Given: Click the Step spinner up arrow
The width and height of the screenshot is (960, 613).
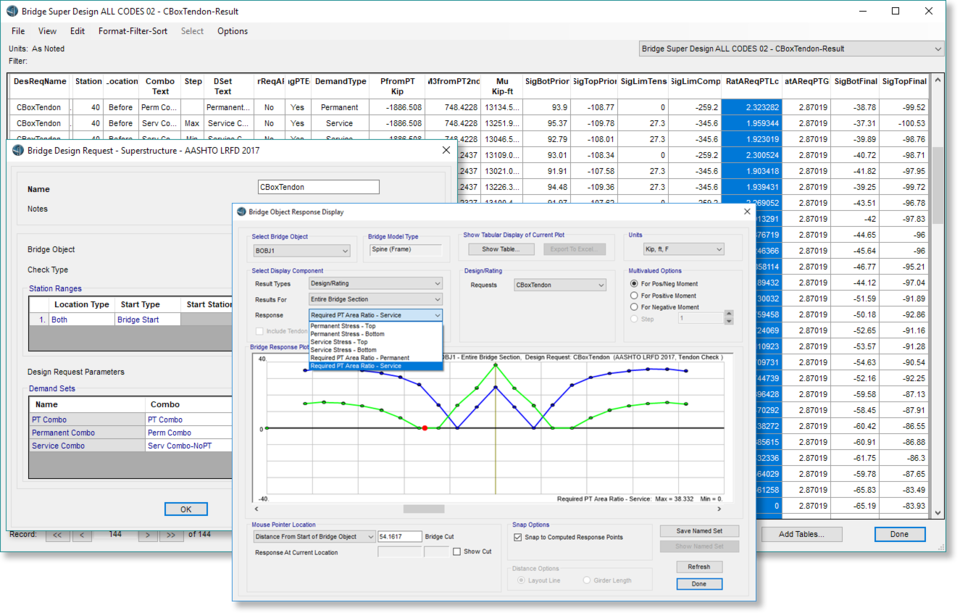Looking at the screenshot, I should [728, 314].
